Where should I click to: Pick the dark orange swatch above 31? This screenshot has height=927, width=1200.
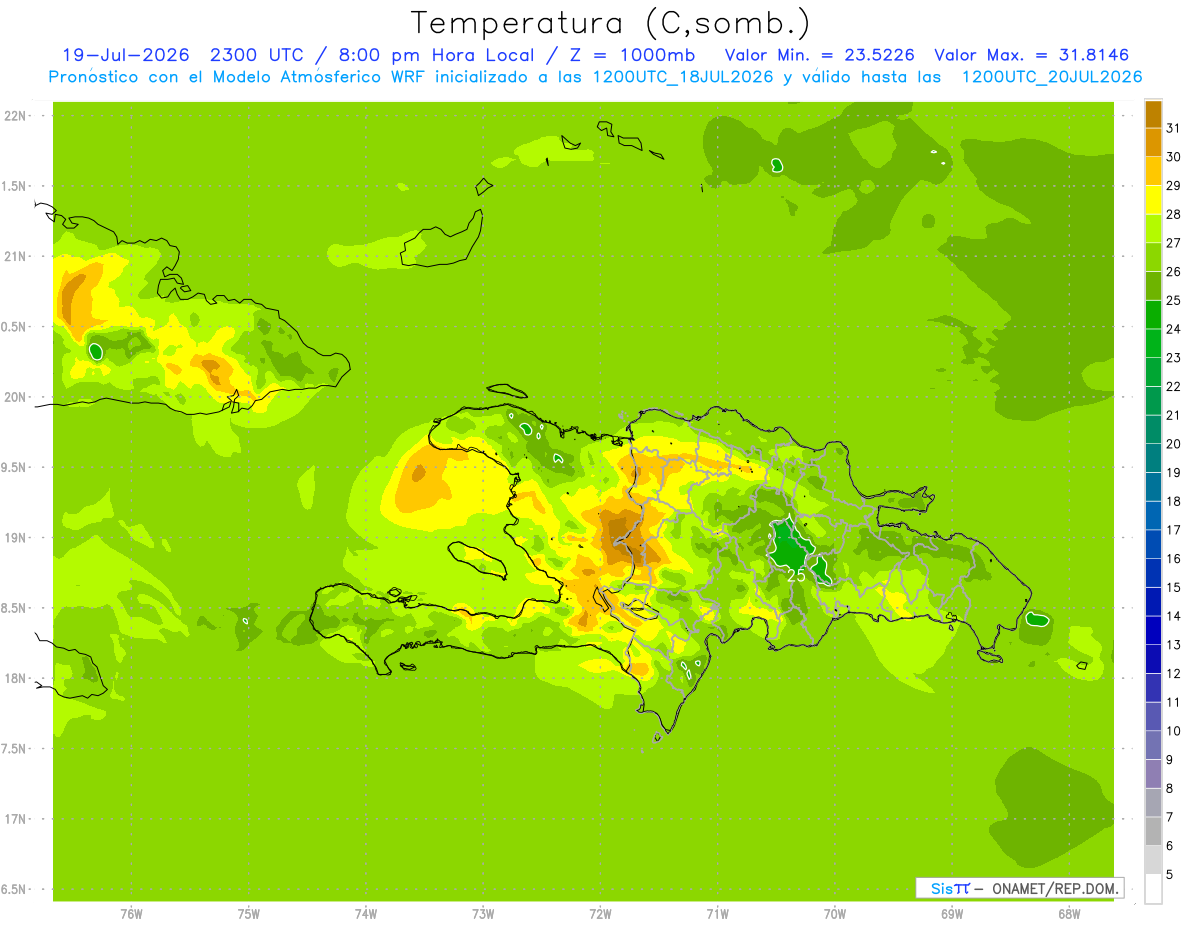(1153, 114)
